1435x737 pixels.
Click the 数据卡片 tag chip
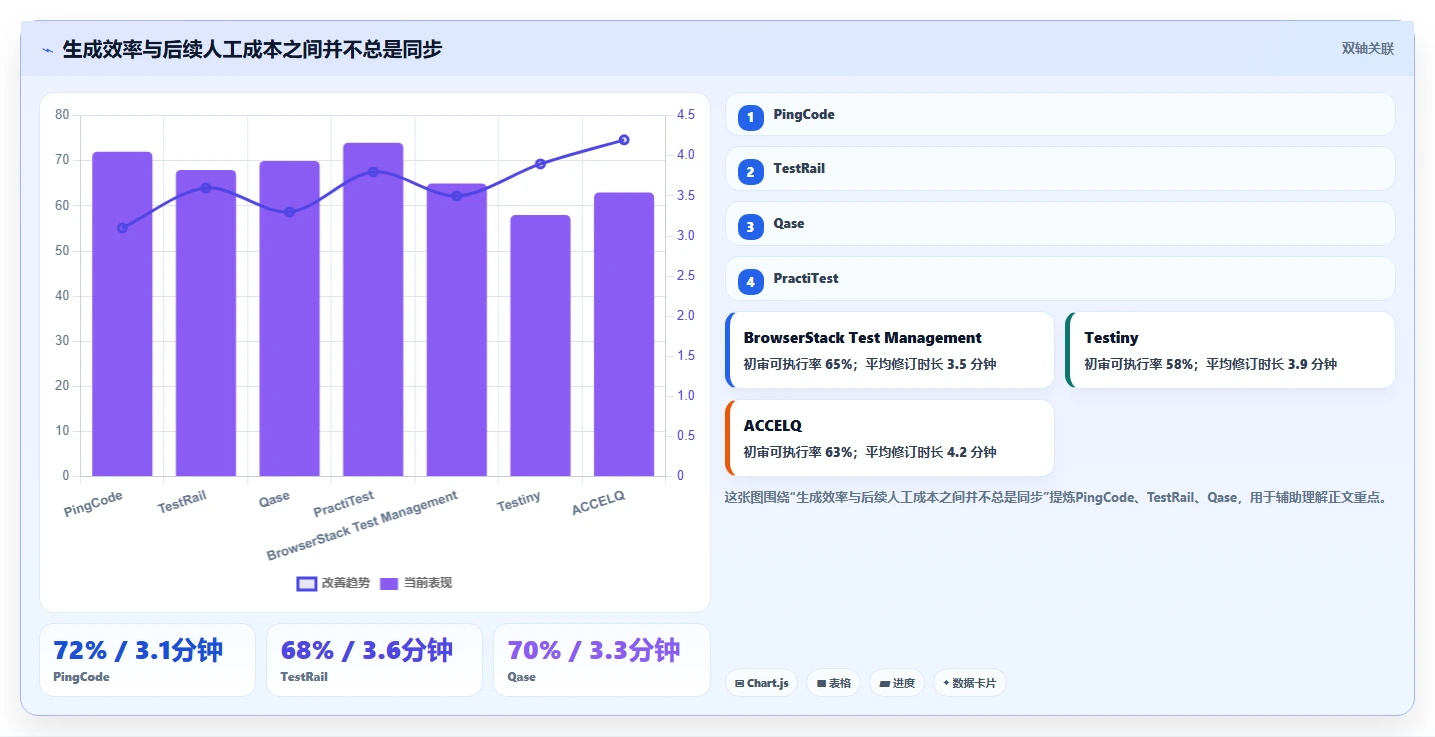[969, 683]
